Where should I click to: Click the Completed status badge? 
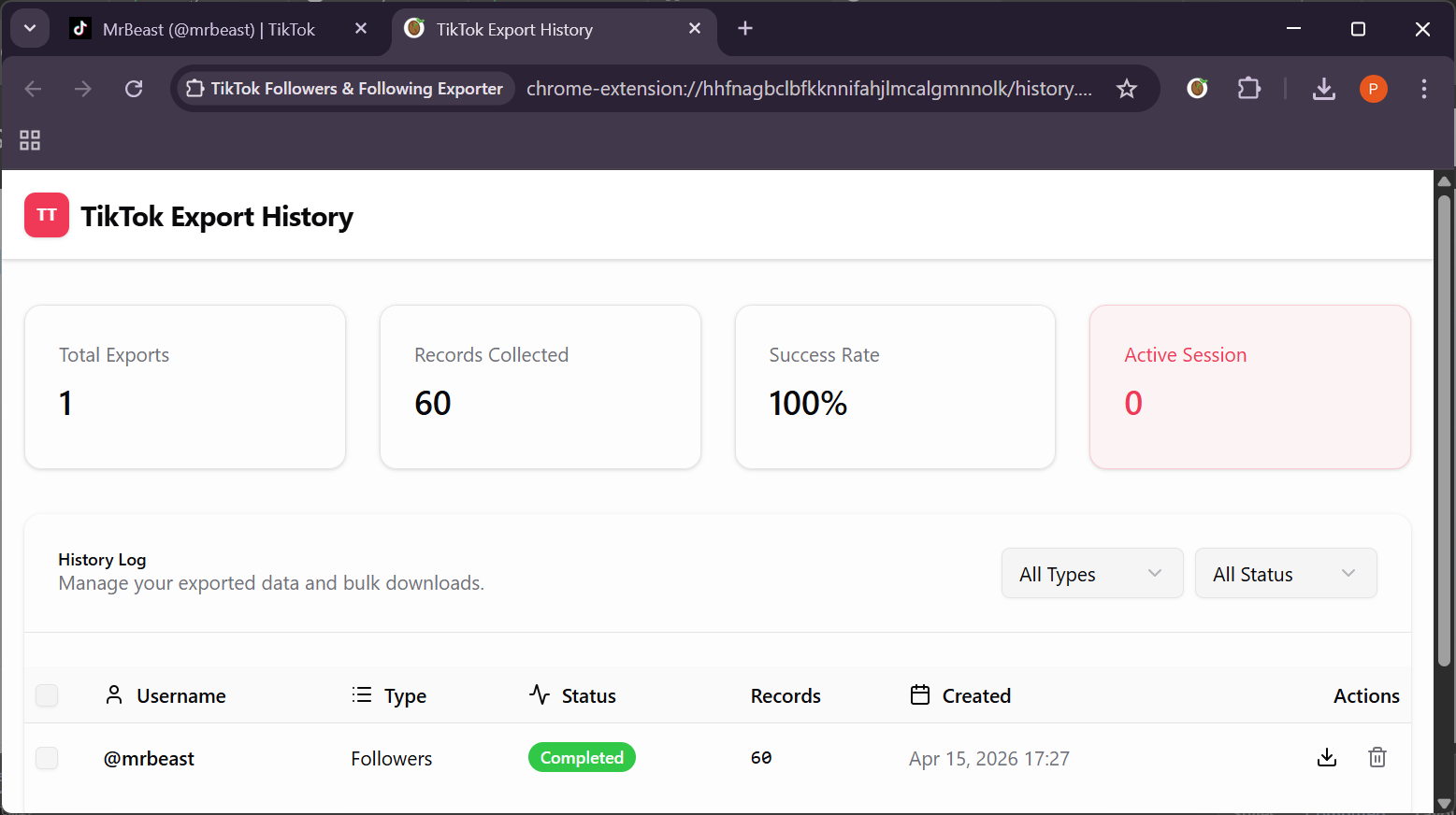(582, 758)
